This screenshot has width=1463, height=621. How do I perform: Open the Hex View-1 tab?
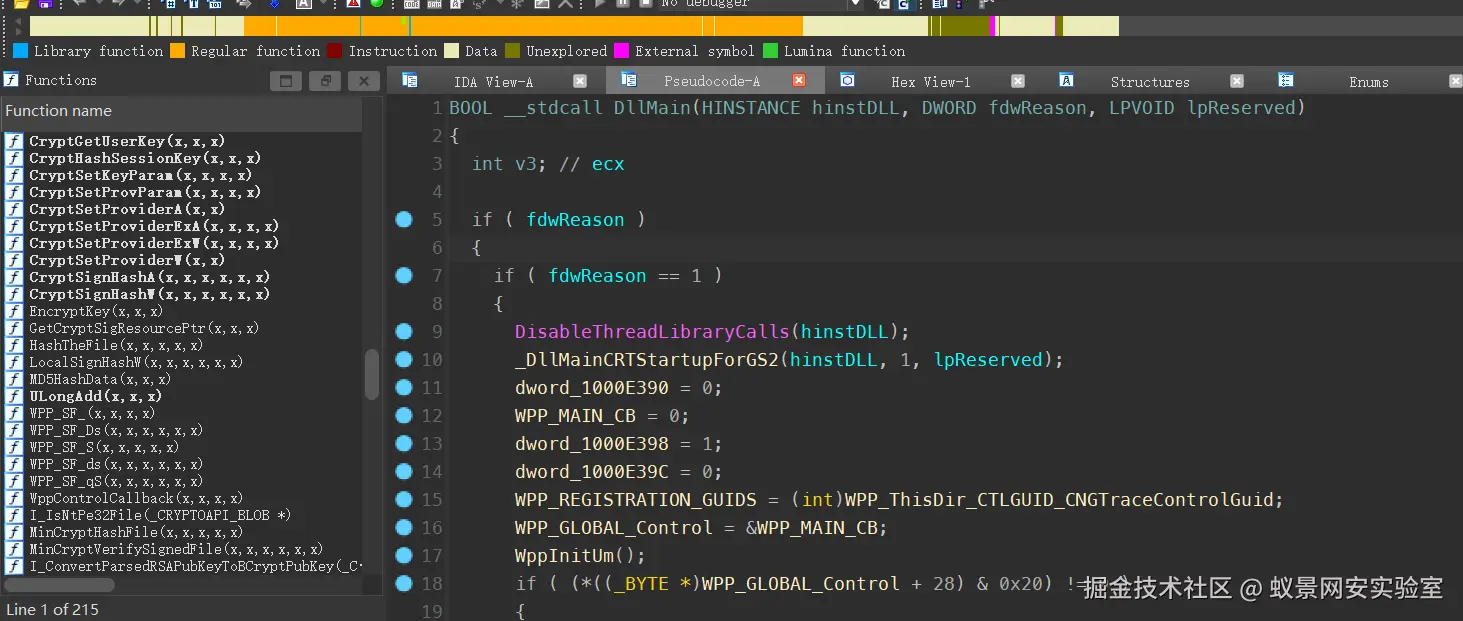click(930, 82)
